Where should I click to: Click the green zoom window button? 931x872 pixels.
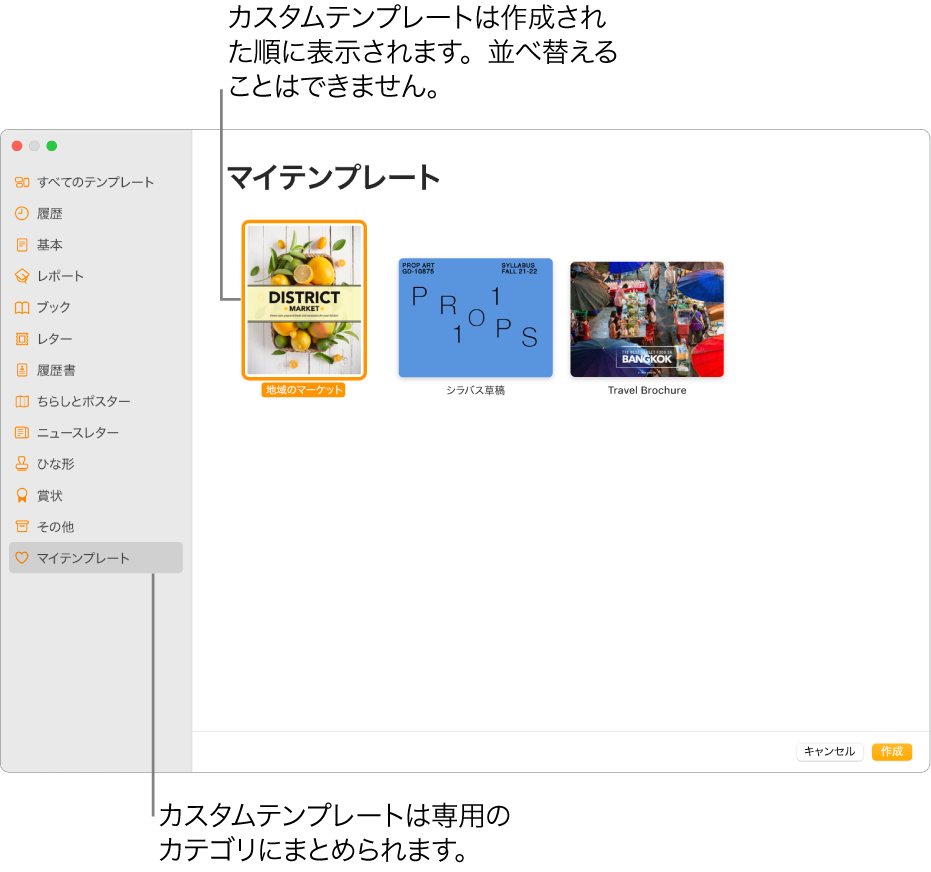click(x=52, y=146)
